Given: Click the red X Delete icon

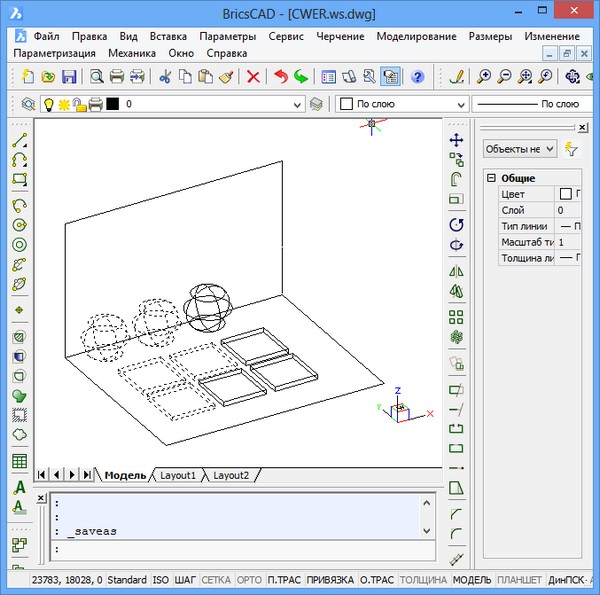Looking at the screenshot, I should (x=254, y=76).
